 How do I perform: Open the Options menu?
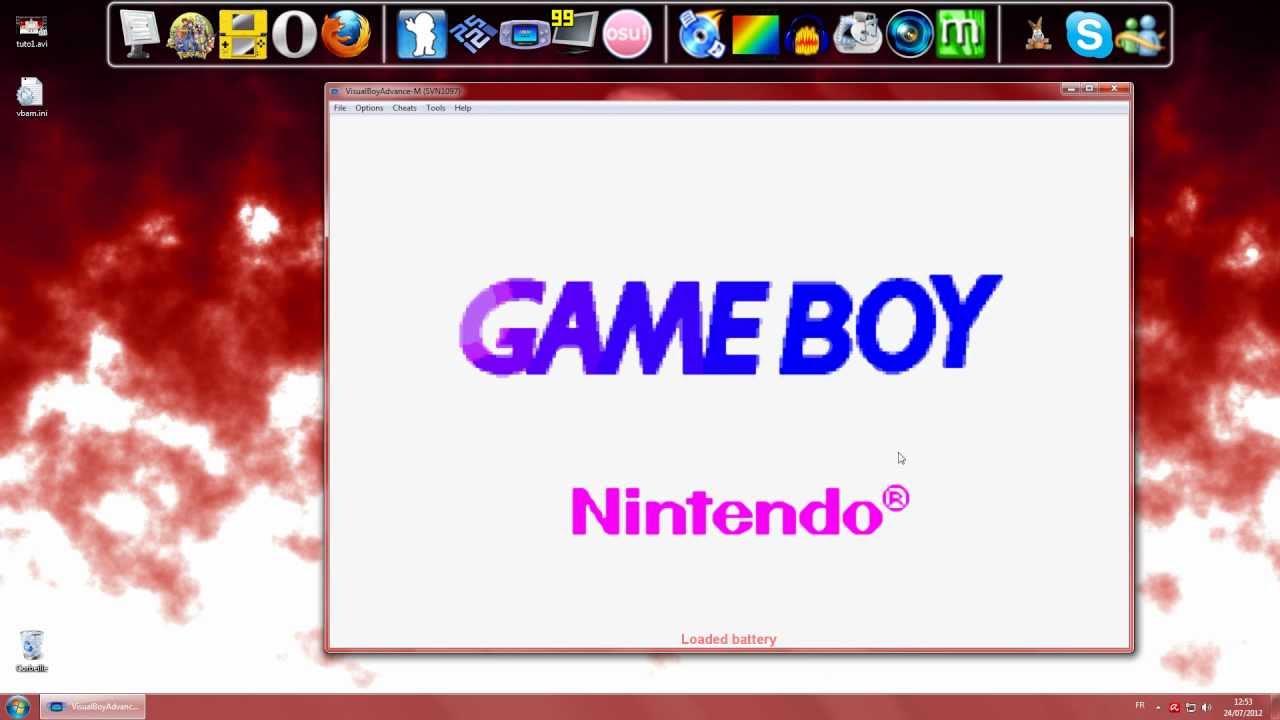pyautogui.click(x=369, y=108)
